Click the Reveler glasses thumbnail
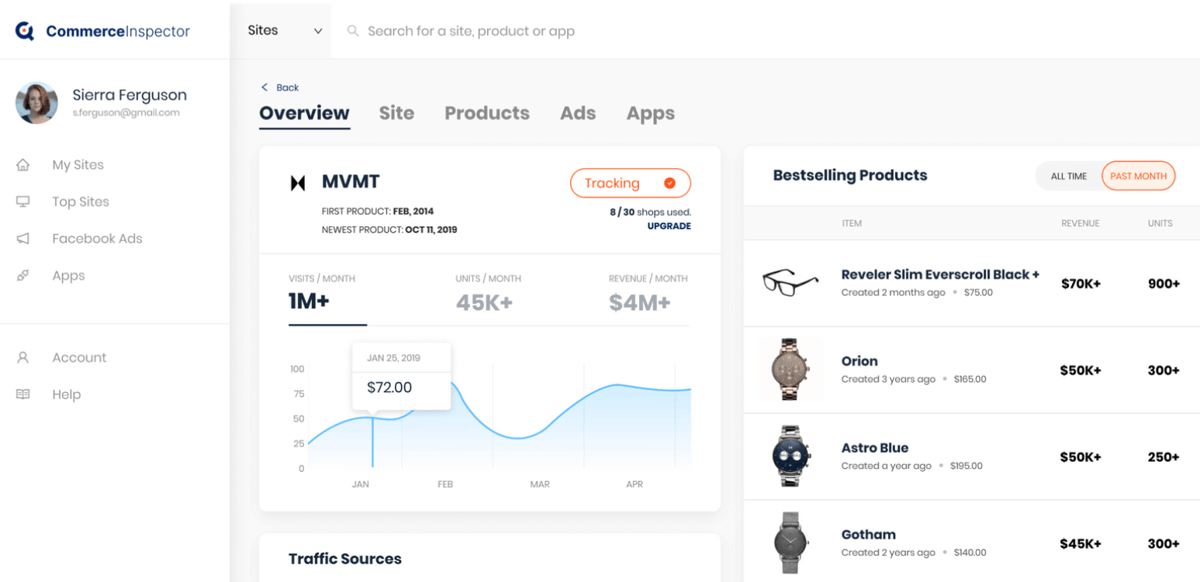The width and height of the screenshot is (1200, 582). click(790, 282)
